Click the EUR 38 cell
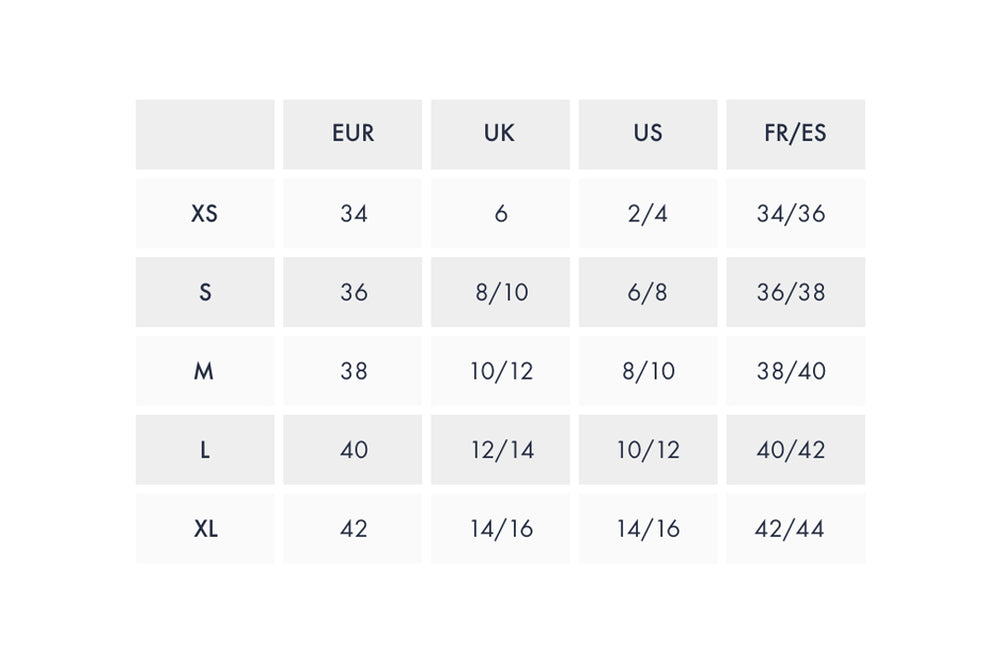 [x=353, y=371]
